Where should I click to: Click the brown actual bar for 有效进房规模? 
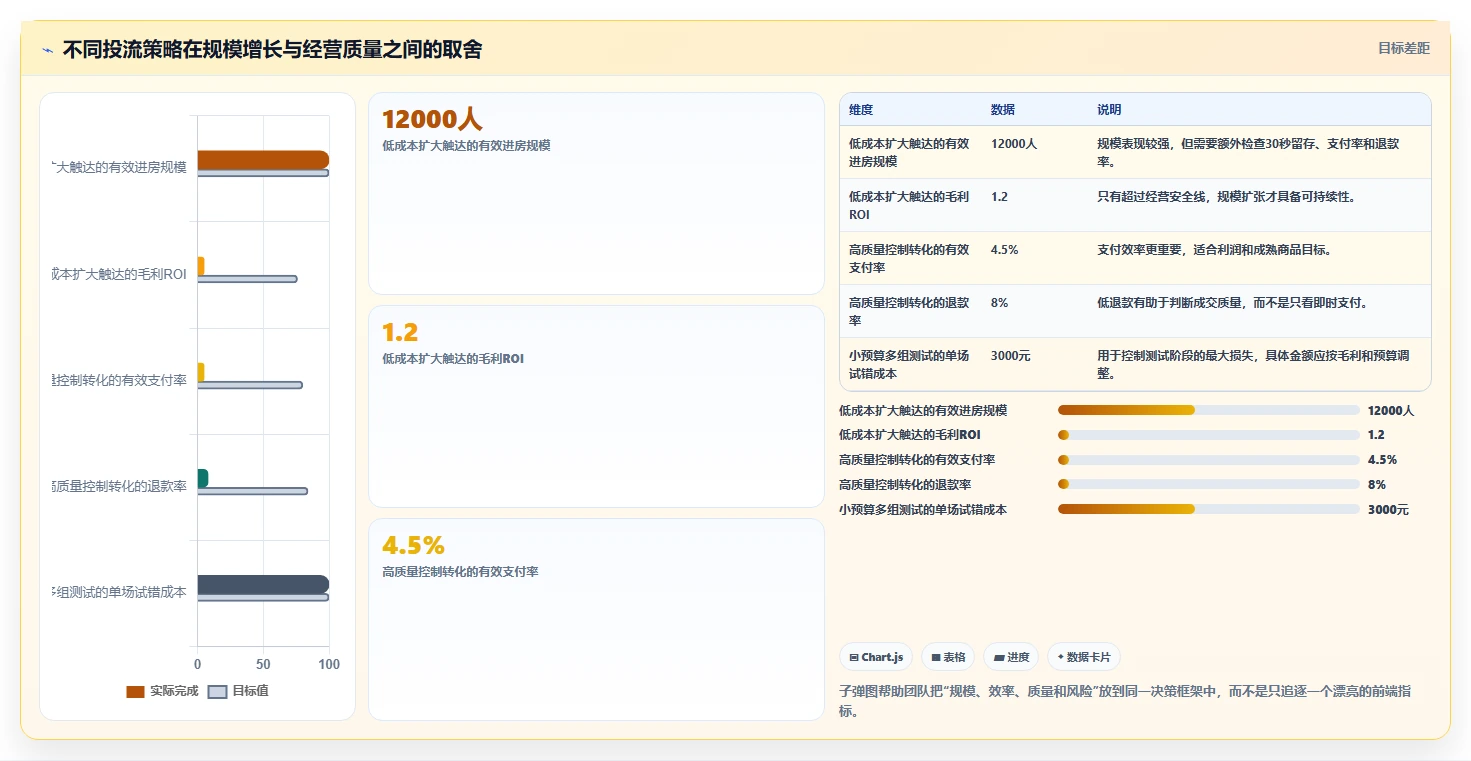tap(263, 160)
